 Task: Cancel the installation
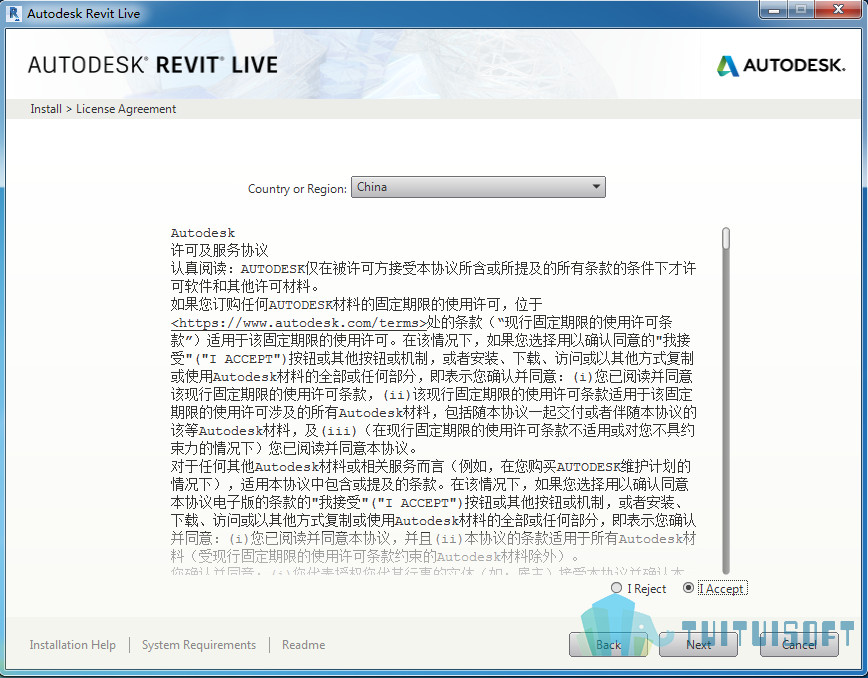click(799, 644)
